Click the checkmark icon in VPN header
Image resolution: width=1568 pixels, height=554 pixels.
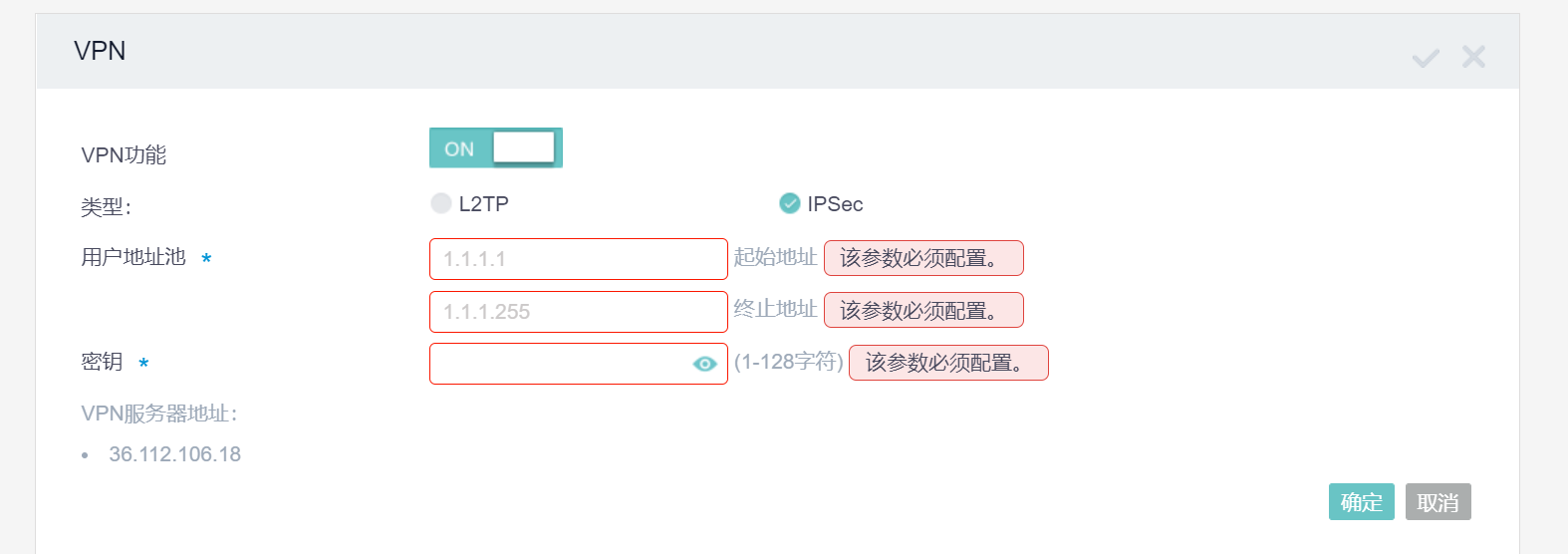pyautogui.click(x=1426, y=58)
